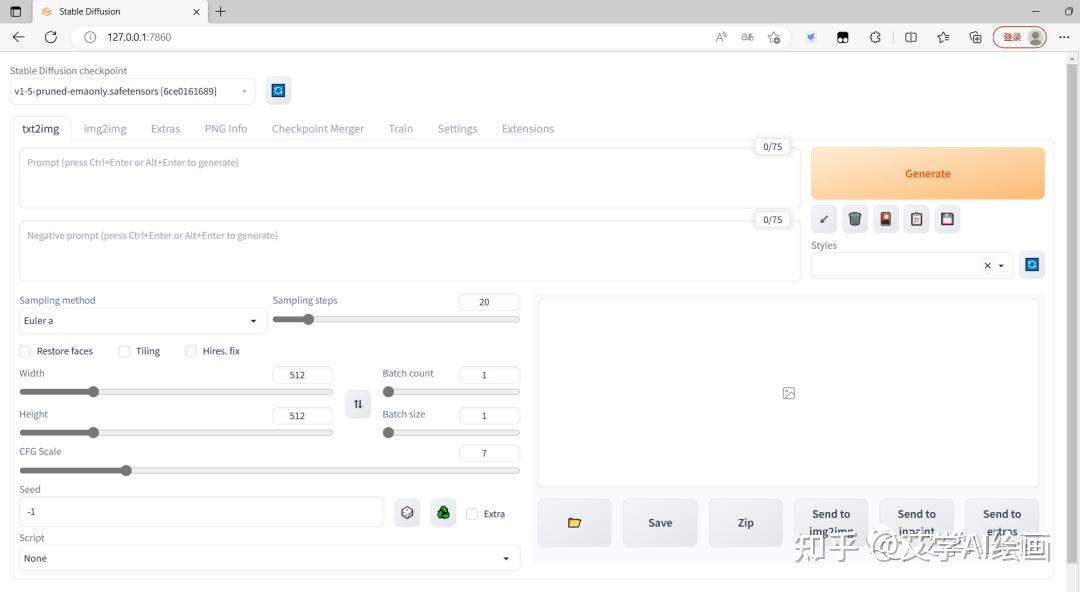
Task: Click the Height slider handle
Action: (94, 432)
